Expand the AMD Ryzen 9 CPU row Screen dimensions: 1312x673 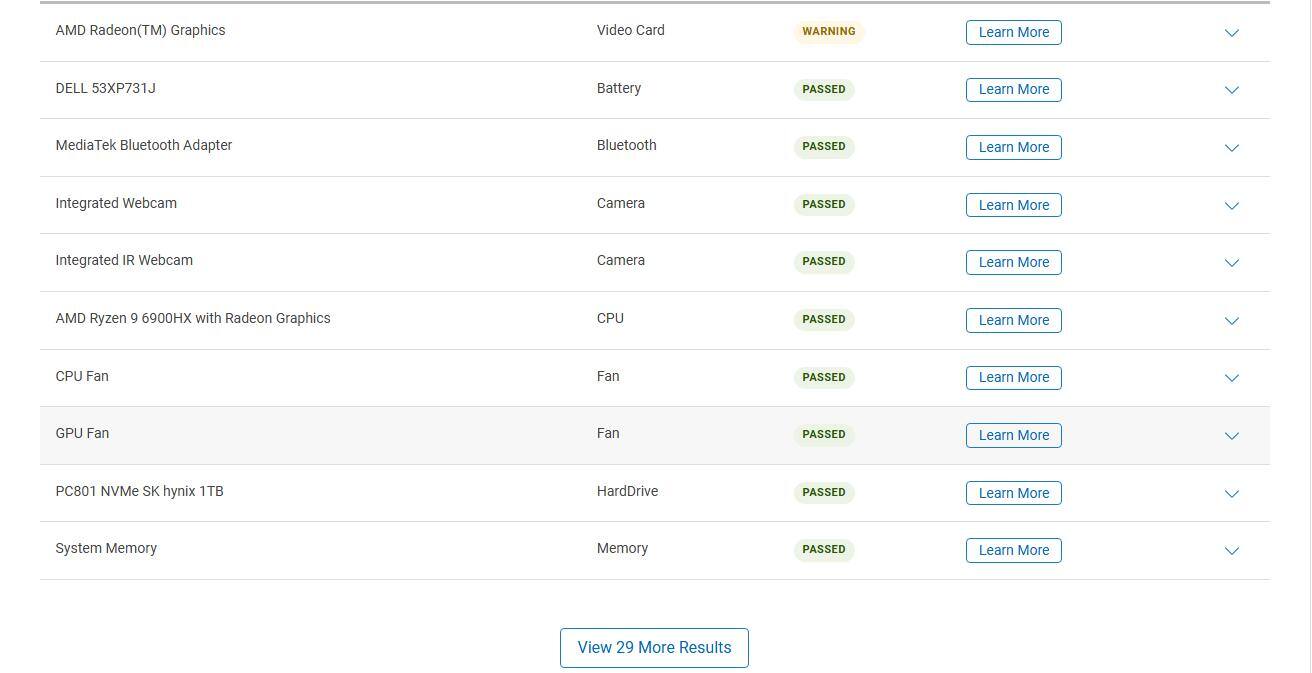click(x=1232, y=321)
